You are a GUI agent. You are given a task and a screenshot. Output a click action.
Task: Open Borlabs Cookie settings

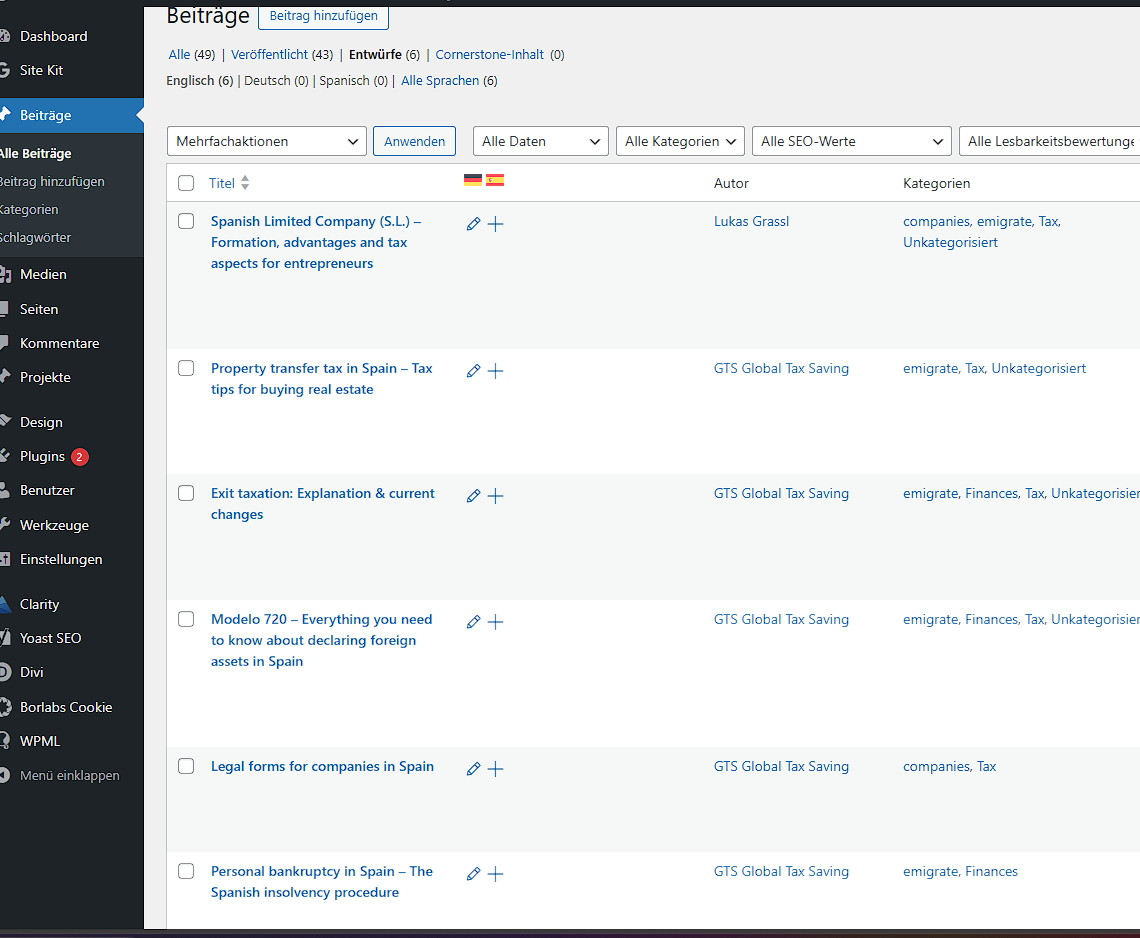(x=65, y=707)
